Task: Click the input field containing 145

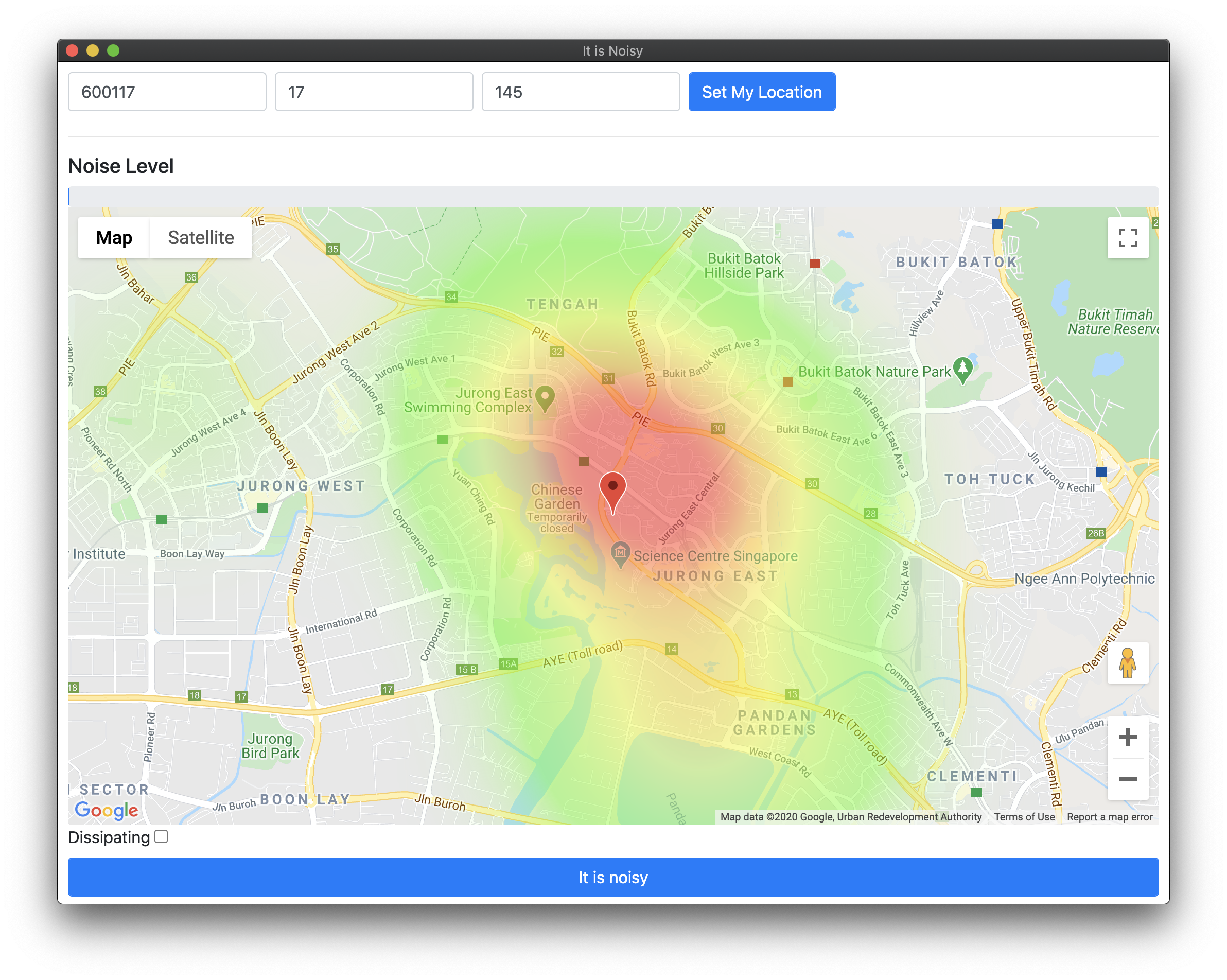Action: [x=581, y=92]
